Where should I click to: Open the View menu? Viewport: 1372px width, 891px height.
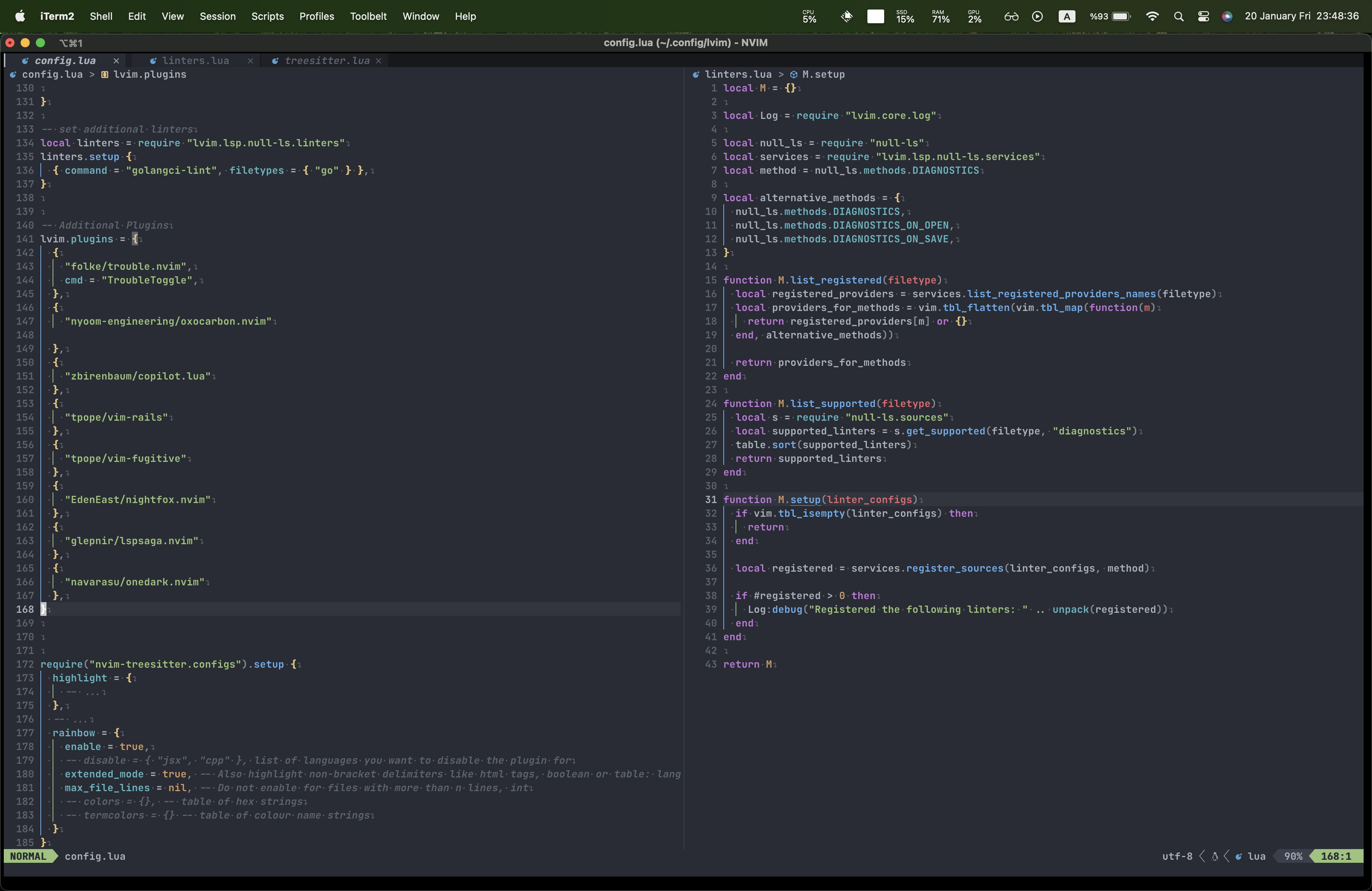[172, 16]
